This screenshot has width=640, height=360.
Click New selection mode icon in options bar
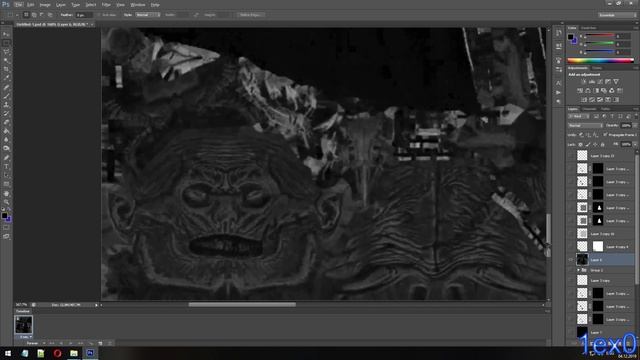click(26, 15)
